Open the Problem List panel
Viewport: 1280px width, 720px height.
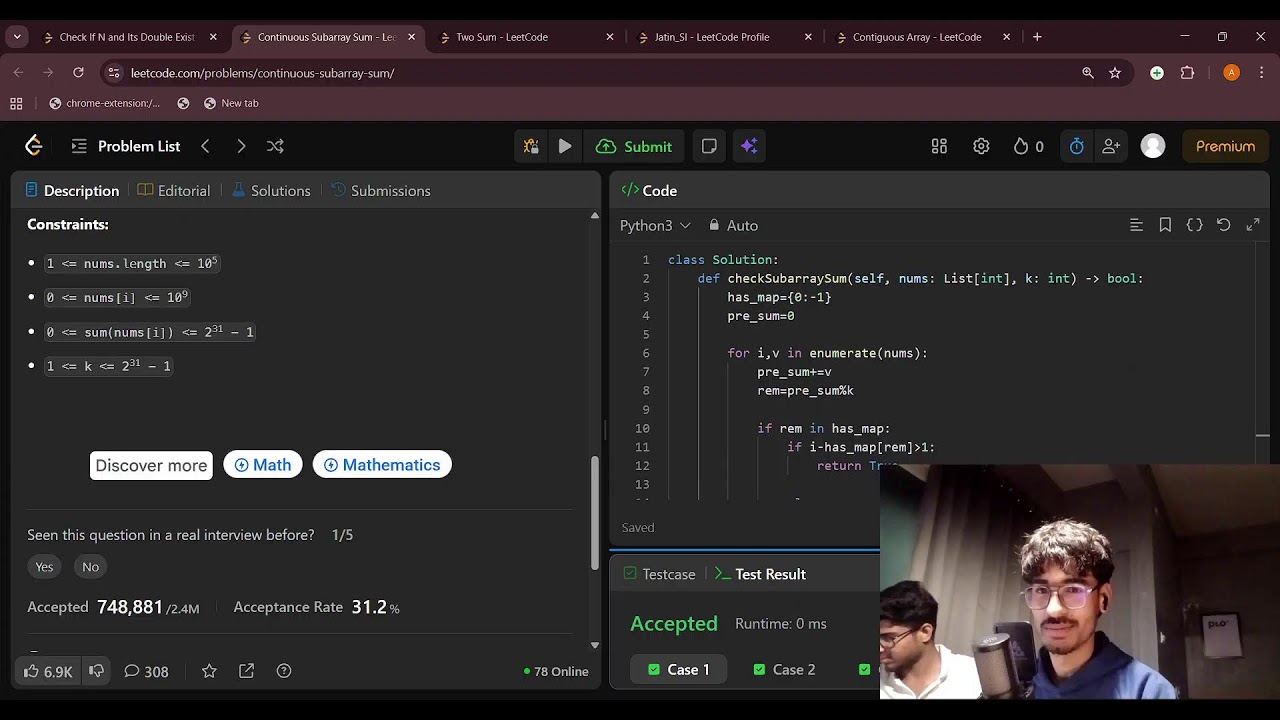coord(126,146)
